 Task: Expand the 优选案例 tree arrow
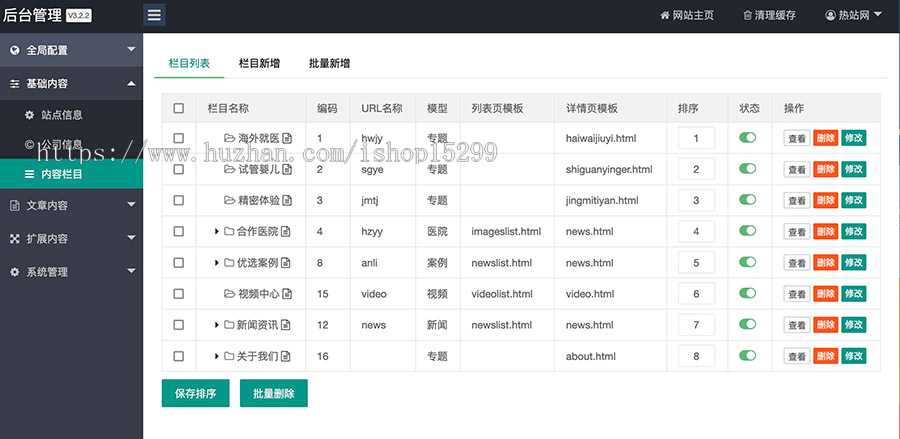pyautogui.click(x=216, y=263)
